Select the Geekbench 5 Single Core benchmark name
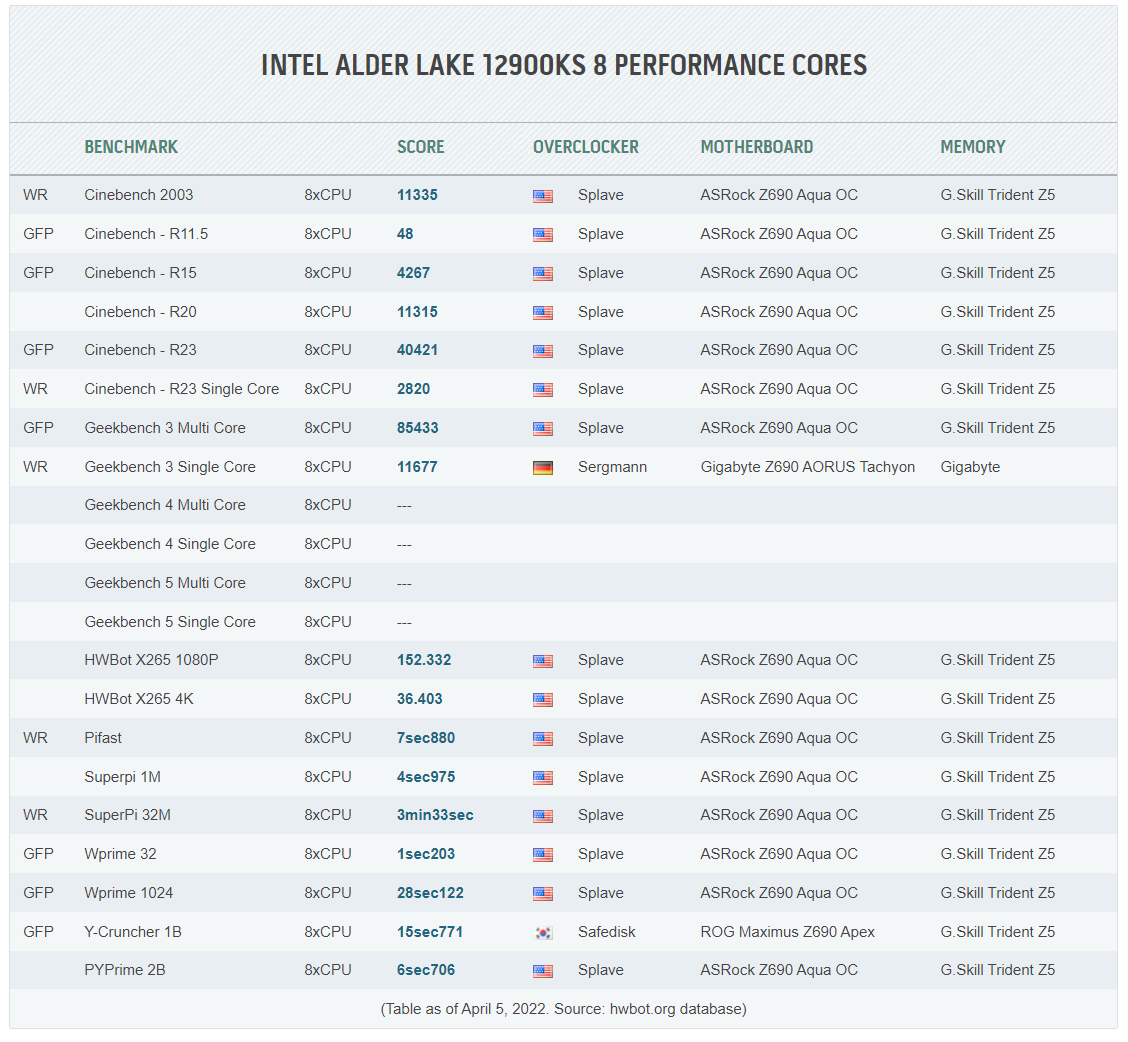 [170, 621]
